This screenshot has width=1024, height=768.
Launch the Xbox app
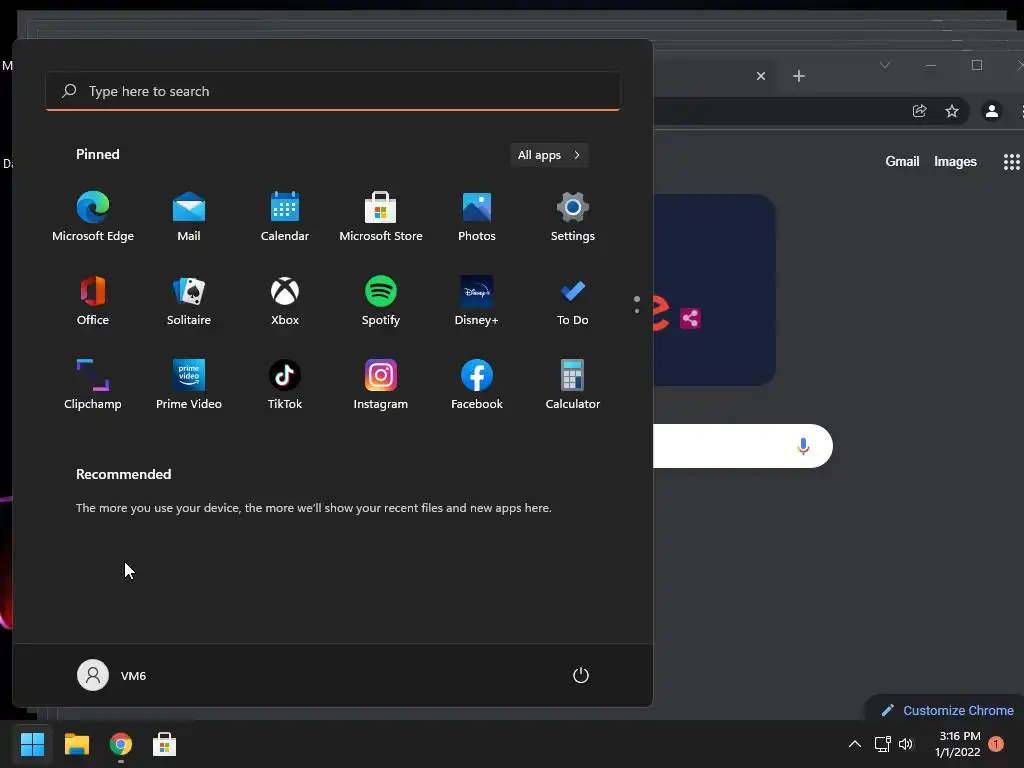(x=285, y=301)
